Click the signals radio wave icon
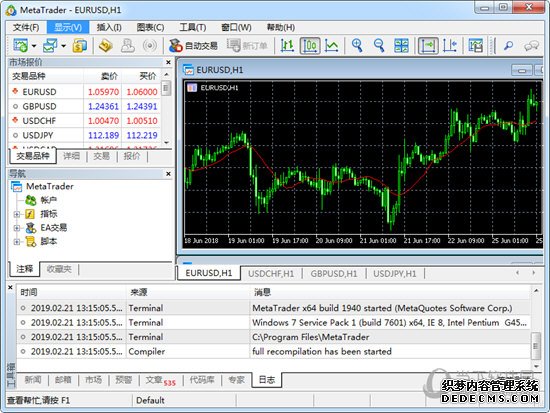Viewport: 550px width, 413px height. pyautogui.click(x=150, y=46)
